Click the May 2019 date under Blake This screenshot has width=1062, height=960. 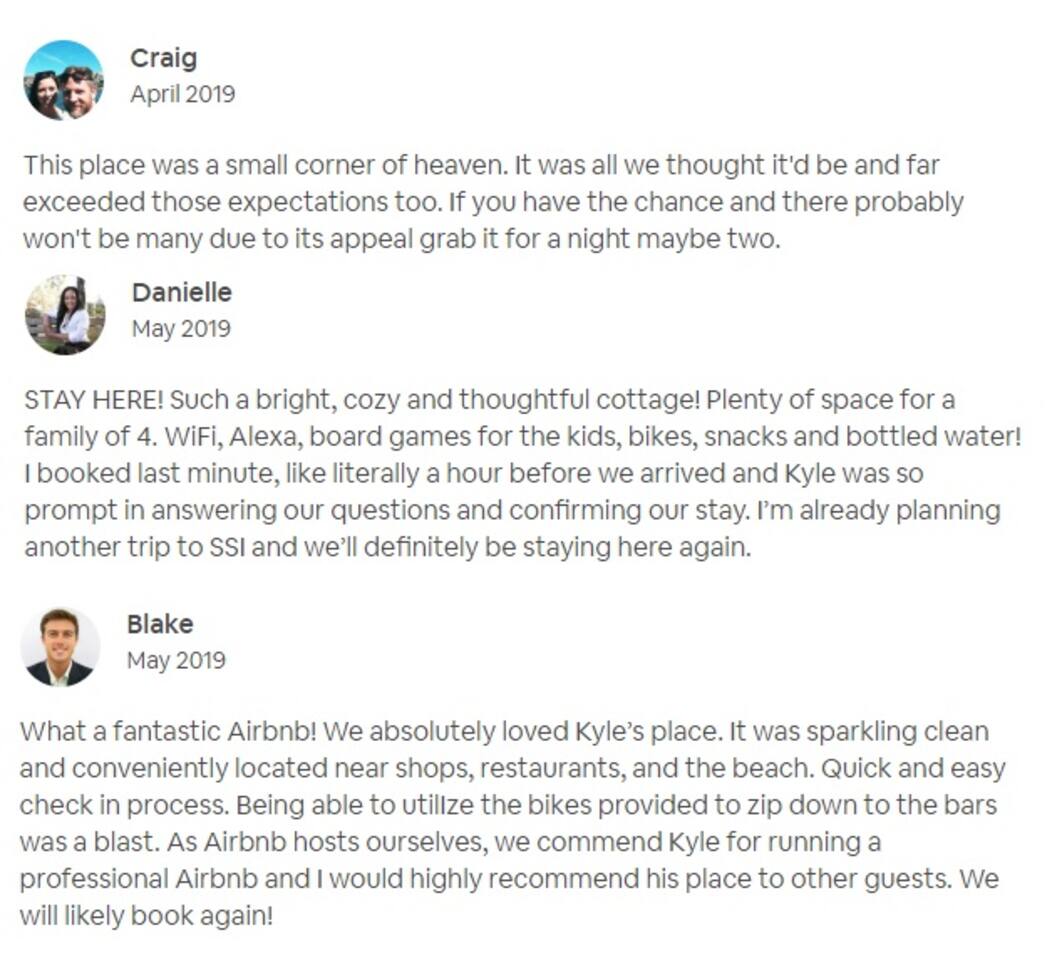[x=176, y=660]
